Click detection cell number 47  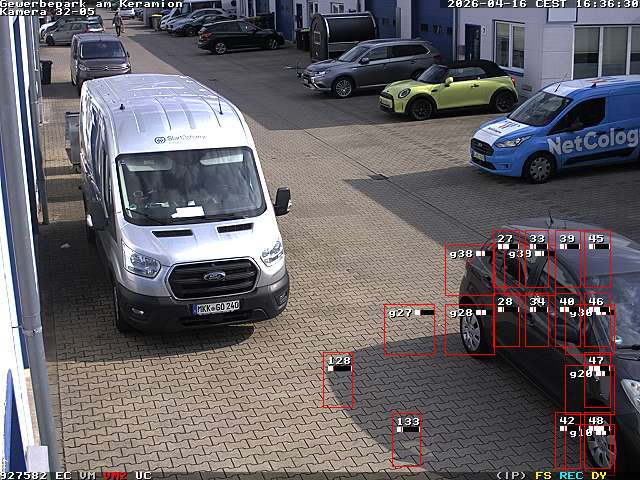598,380
